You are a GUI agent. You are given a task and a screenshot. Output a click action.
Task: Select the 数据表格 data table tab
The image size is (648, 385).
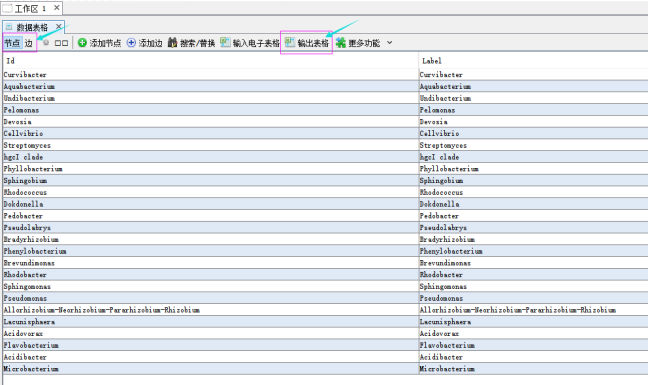[x=33, y=27]
